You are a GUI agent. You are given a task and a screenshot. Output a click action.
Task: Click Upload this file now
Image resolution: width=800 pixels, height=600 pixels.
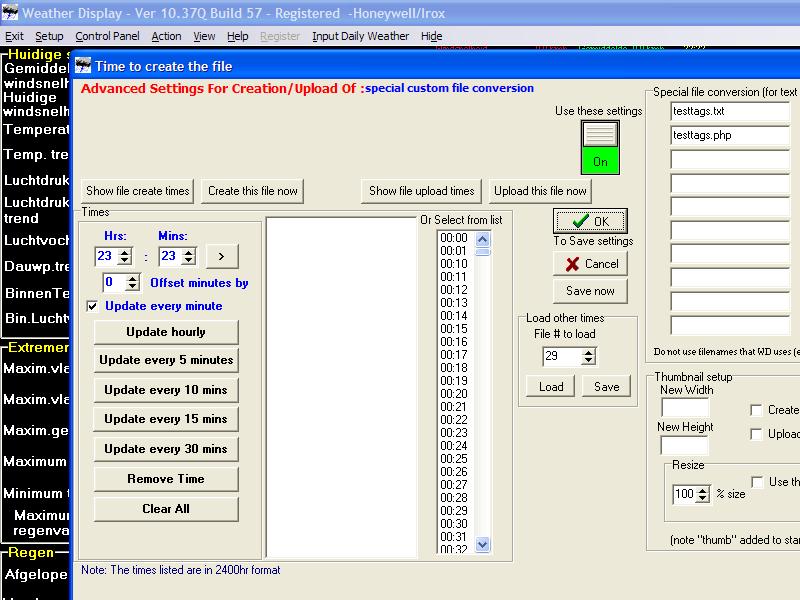pyautogui.click(x=540, y=191)
